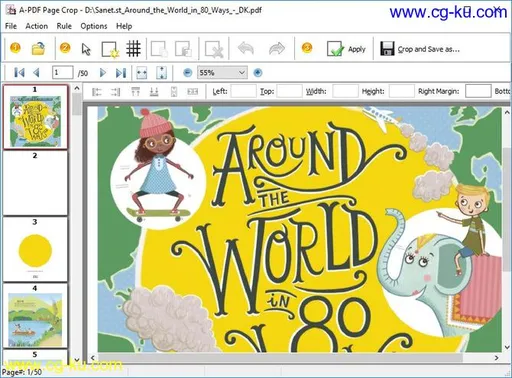Go to the last page
This screenshot has width=512, height=378.
[121, 72]
